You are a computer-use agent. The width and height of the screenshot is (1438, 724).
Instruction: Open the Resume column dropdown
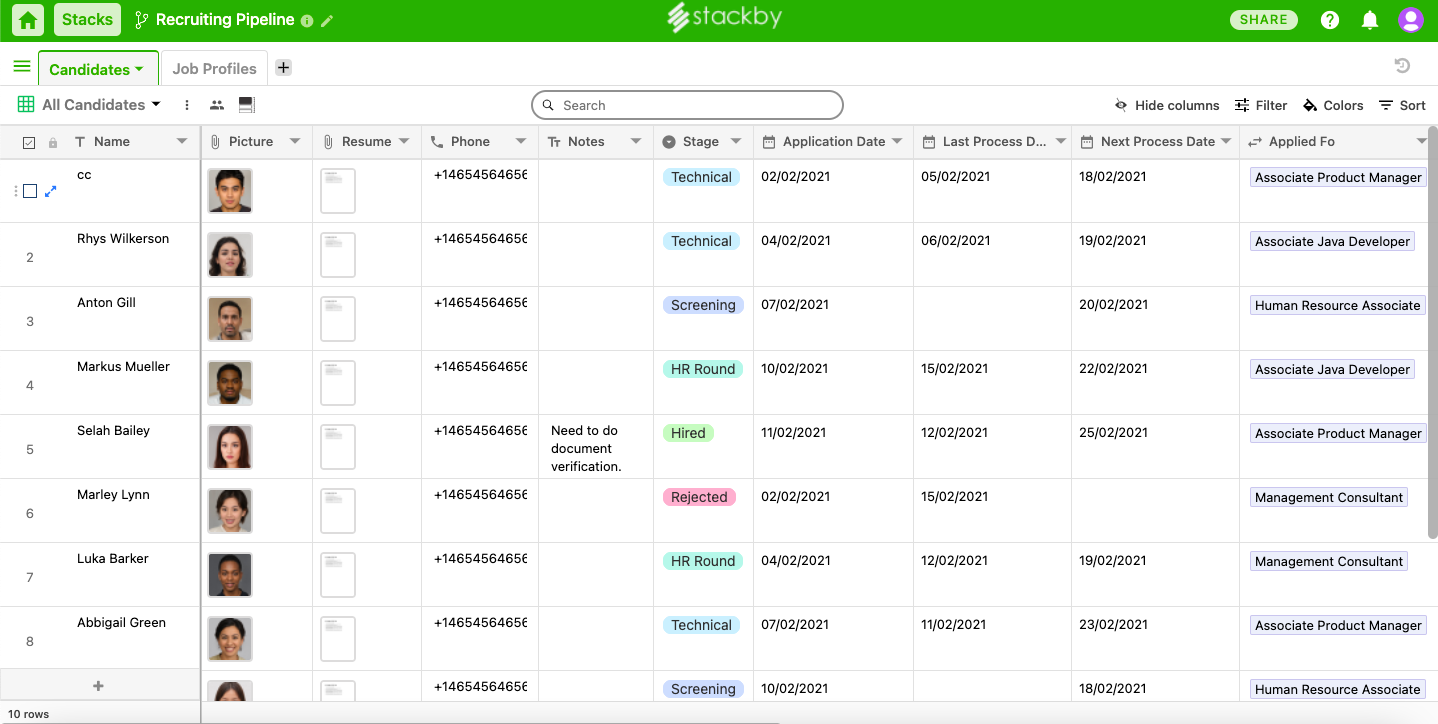(x=404, y=142)
